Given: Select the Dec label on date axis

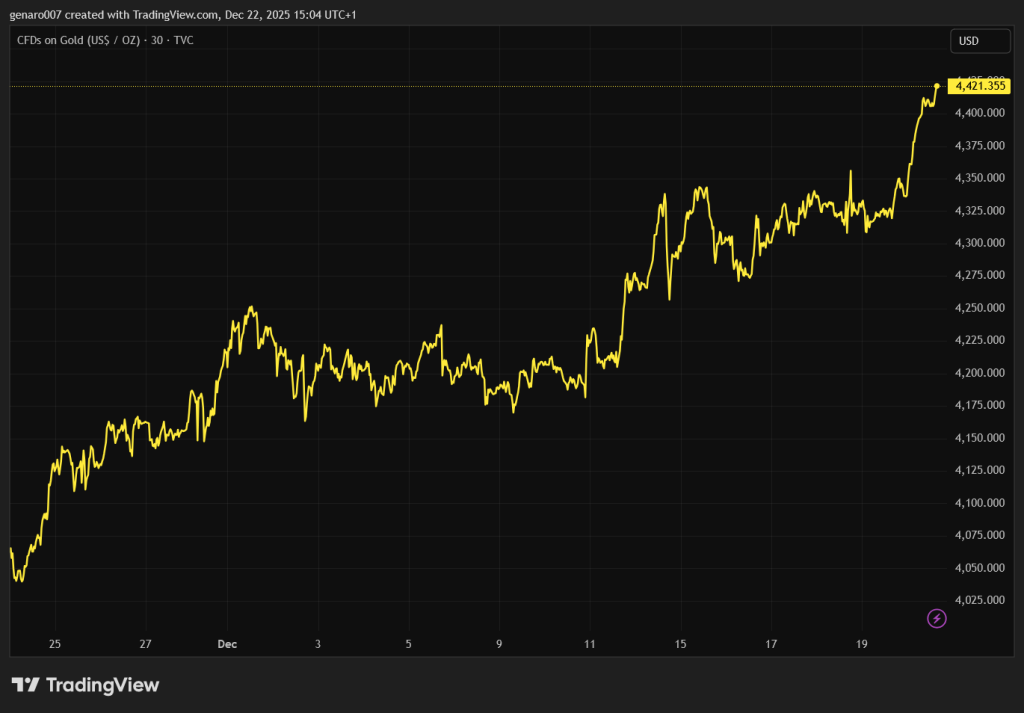Looking at the screenshot, I should (227, 644).
